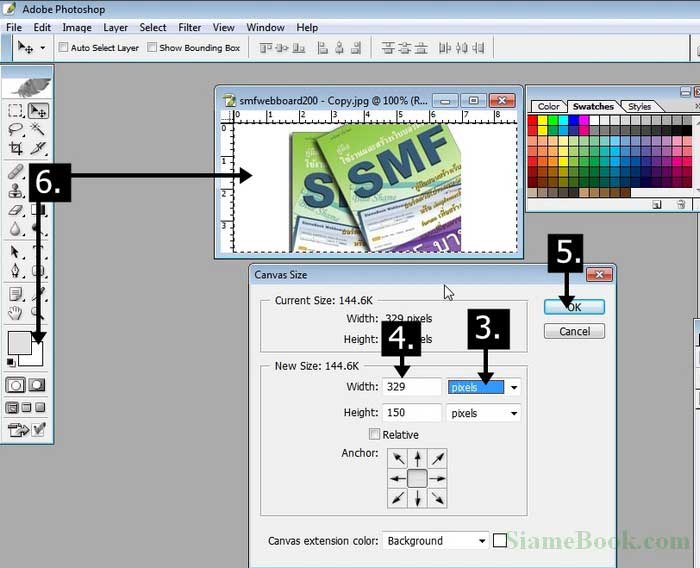Screen dimensions: 700x568
Task: Check the Relative checkbox
Action: 374,434
